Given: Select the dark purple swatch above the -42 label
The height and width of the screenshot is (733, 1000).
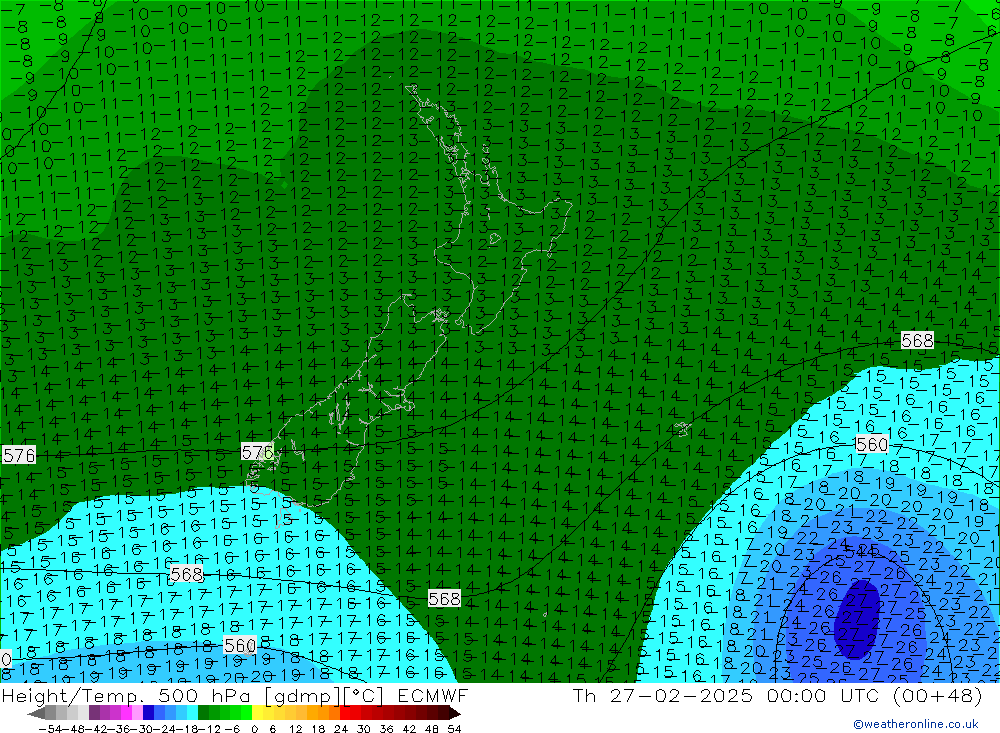Looking at the screenshot, I should click(x=94, y=713).
